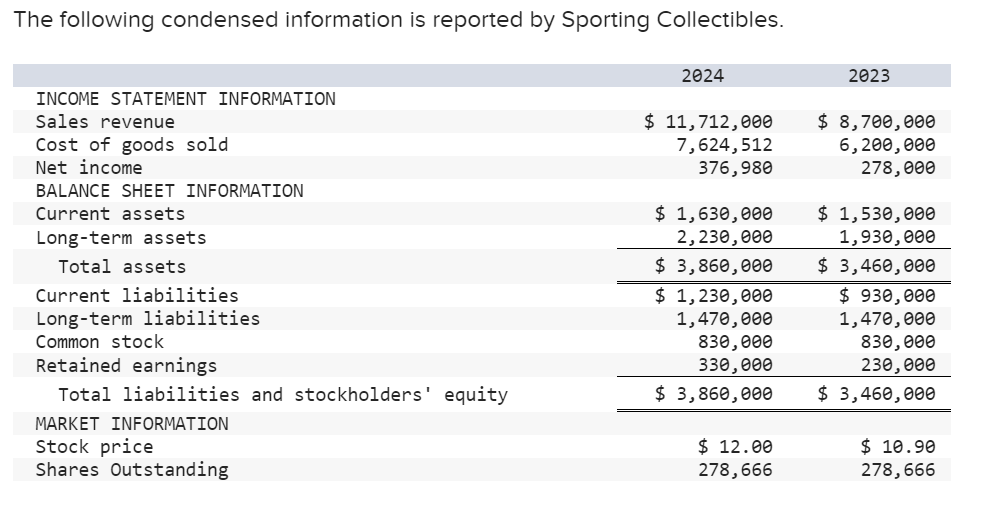Click the 'Shares Outstanding' row label
The height and width of the screenshot is (514, 994).
pos(132,470)
